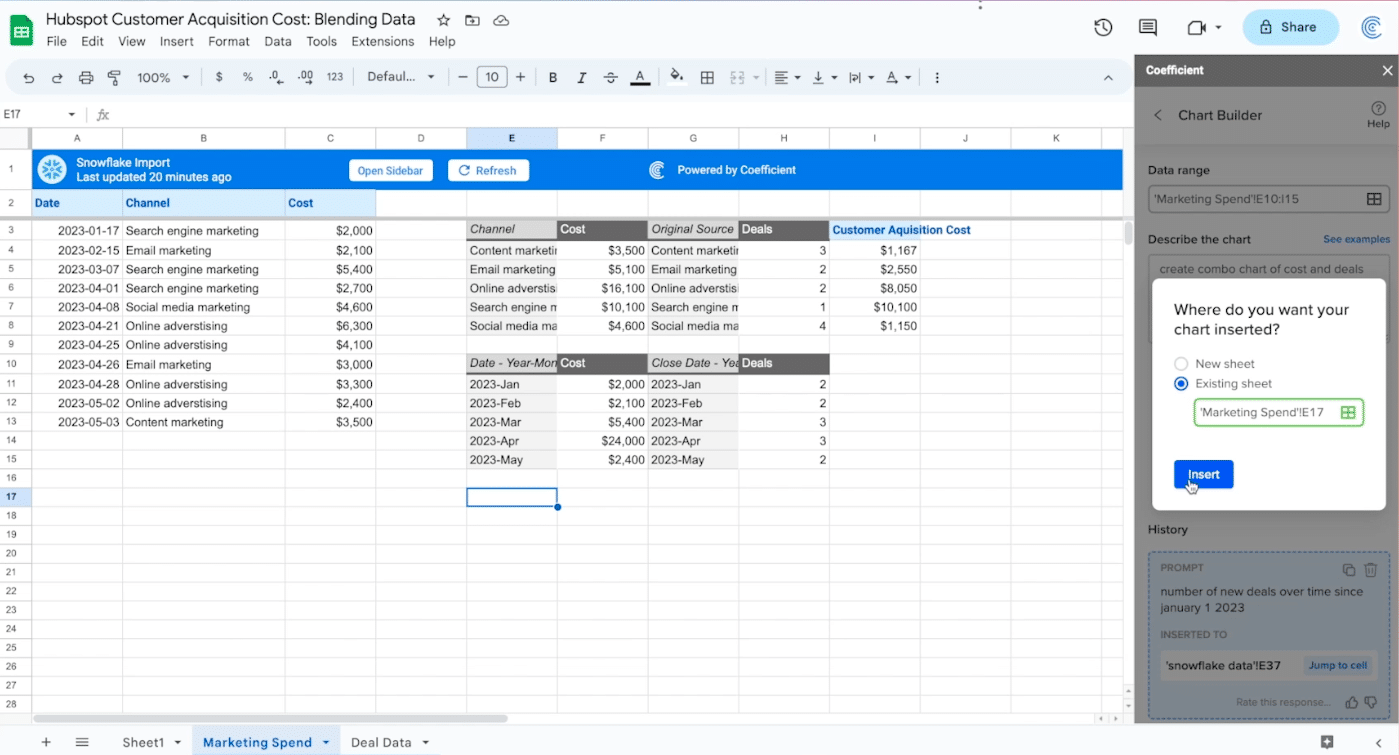Open the font family dropdown
Image resolution: width=1399 pixels, height=755 pixels.
pos(401,77)
